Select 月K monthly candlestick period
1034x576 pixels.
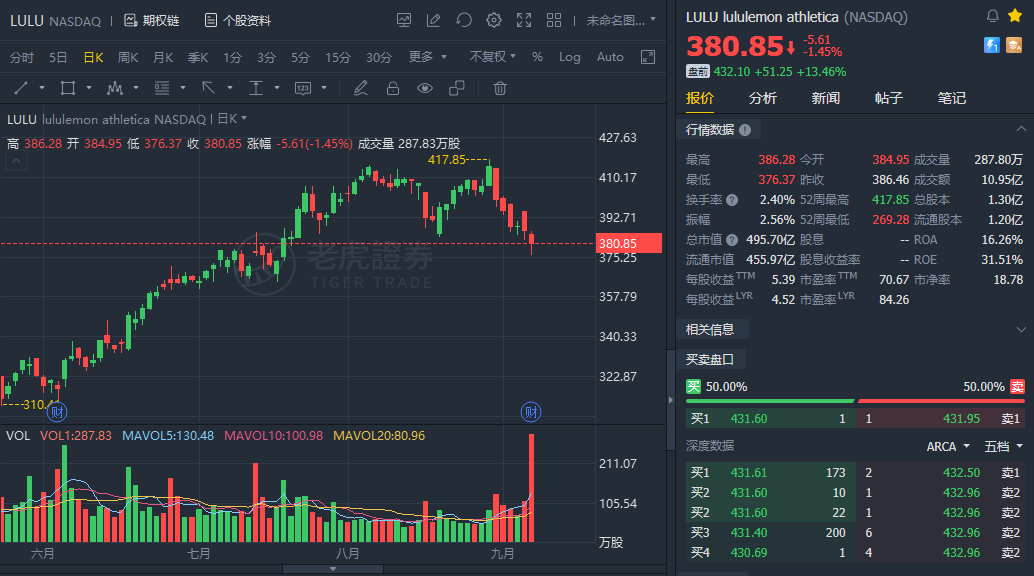tap(163, 57)
